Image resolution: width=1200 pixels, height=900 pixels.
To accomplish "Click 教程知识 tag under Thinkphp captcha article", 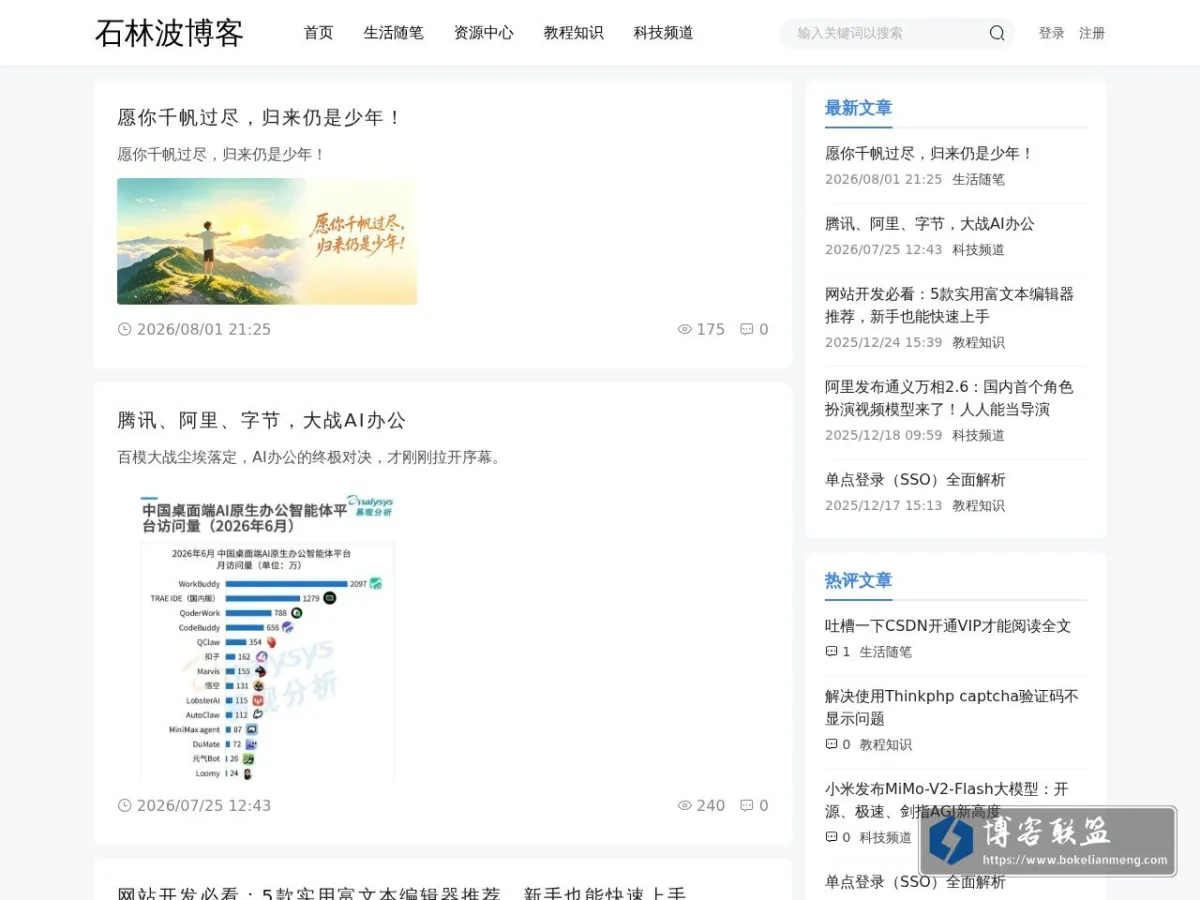I will coord(886,745).
